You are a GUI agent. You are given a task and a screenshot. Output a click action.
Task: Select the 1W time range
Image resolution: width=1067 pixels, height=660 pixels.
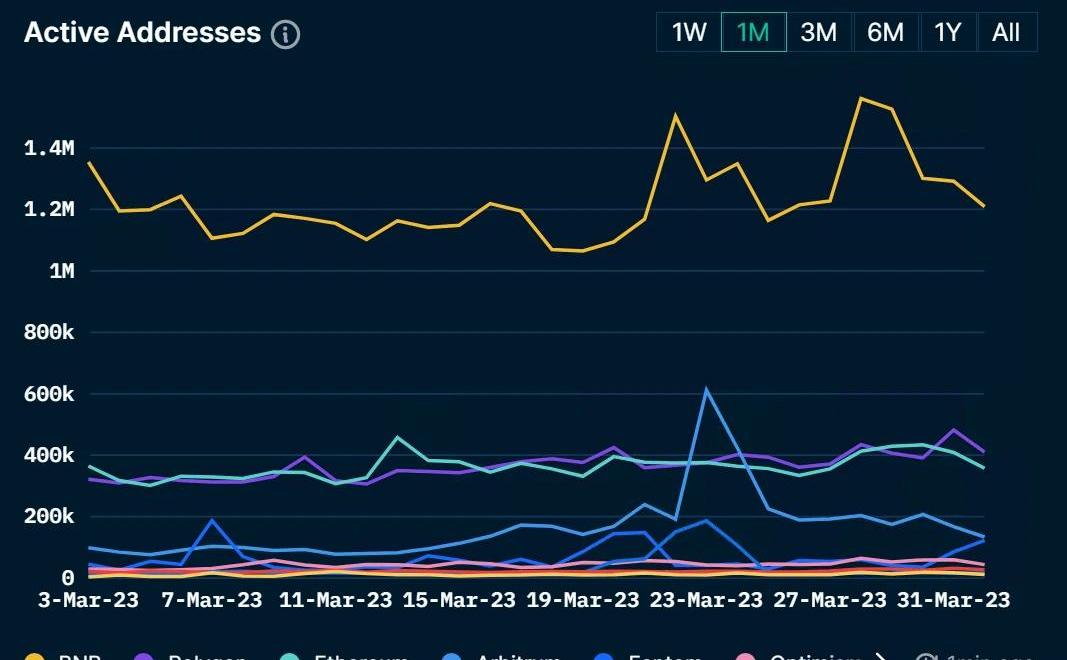click(689, 32)
